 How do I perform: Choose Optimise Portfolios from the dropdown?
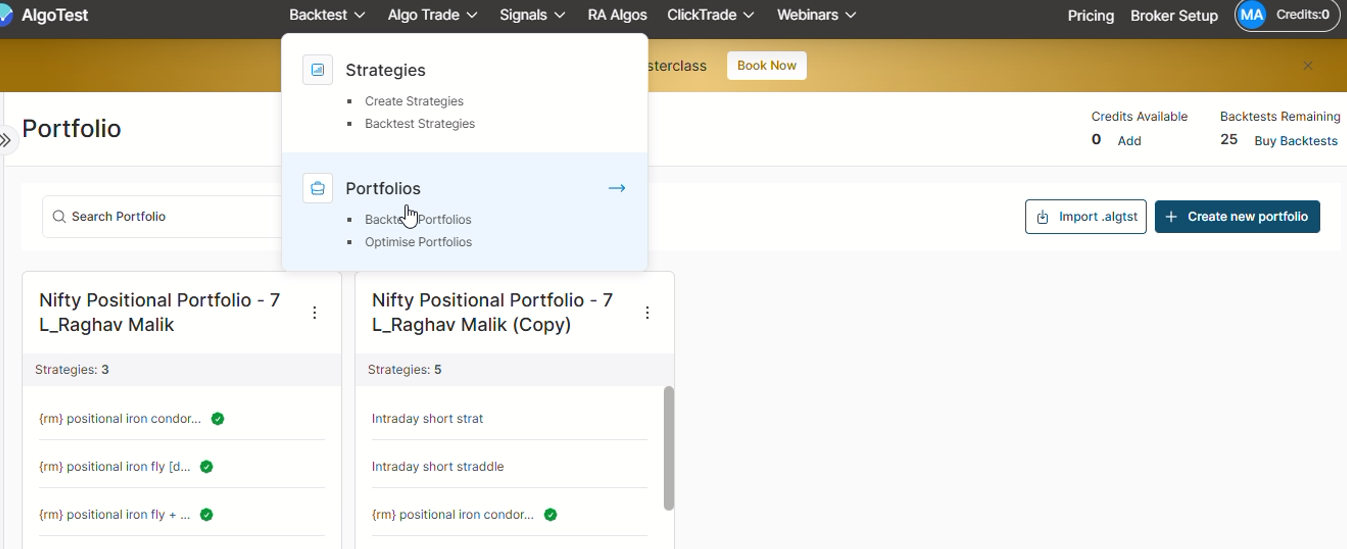pos(418,242)
